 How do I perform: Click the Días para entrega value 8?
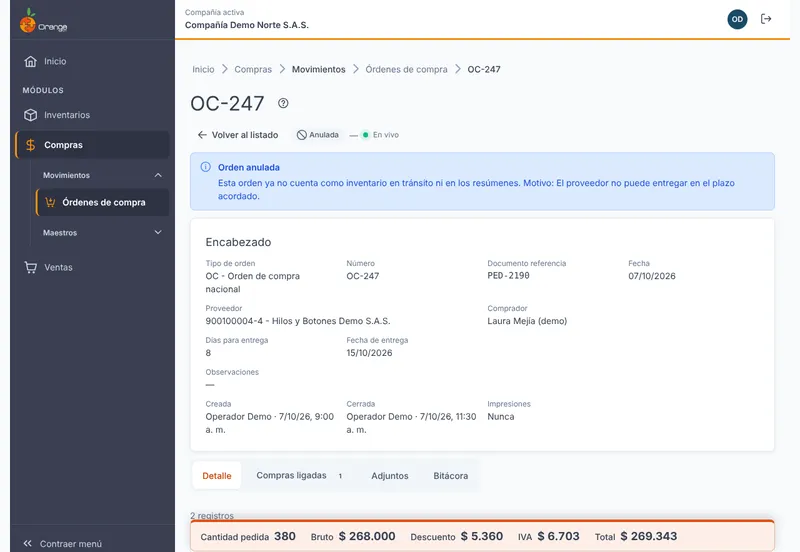point(208,353)
